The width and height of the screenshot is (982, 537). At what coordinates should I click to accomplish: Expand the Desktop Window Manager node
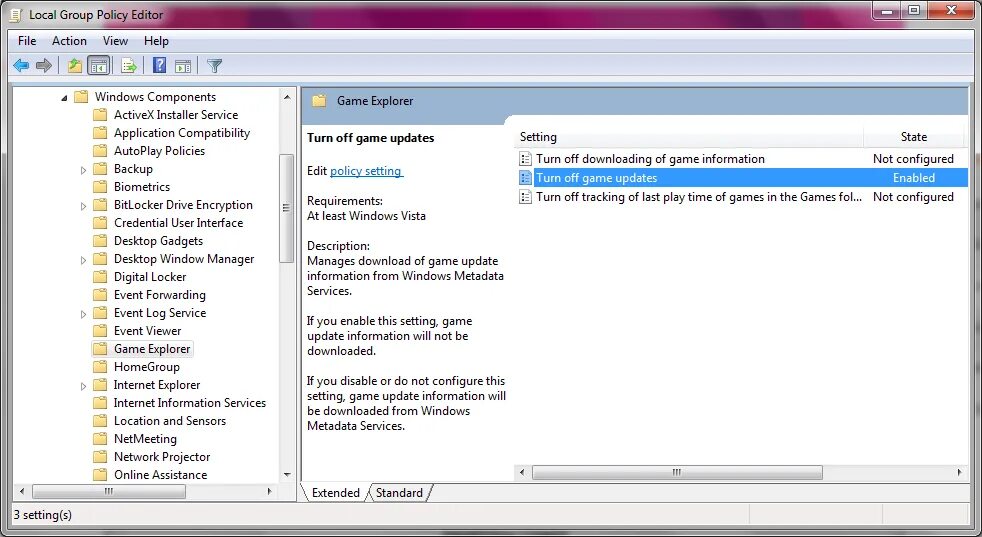coord(83,260)
